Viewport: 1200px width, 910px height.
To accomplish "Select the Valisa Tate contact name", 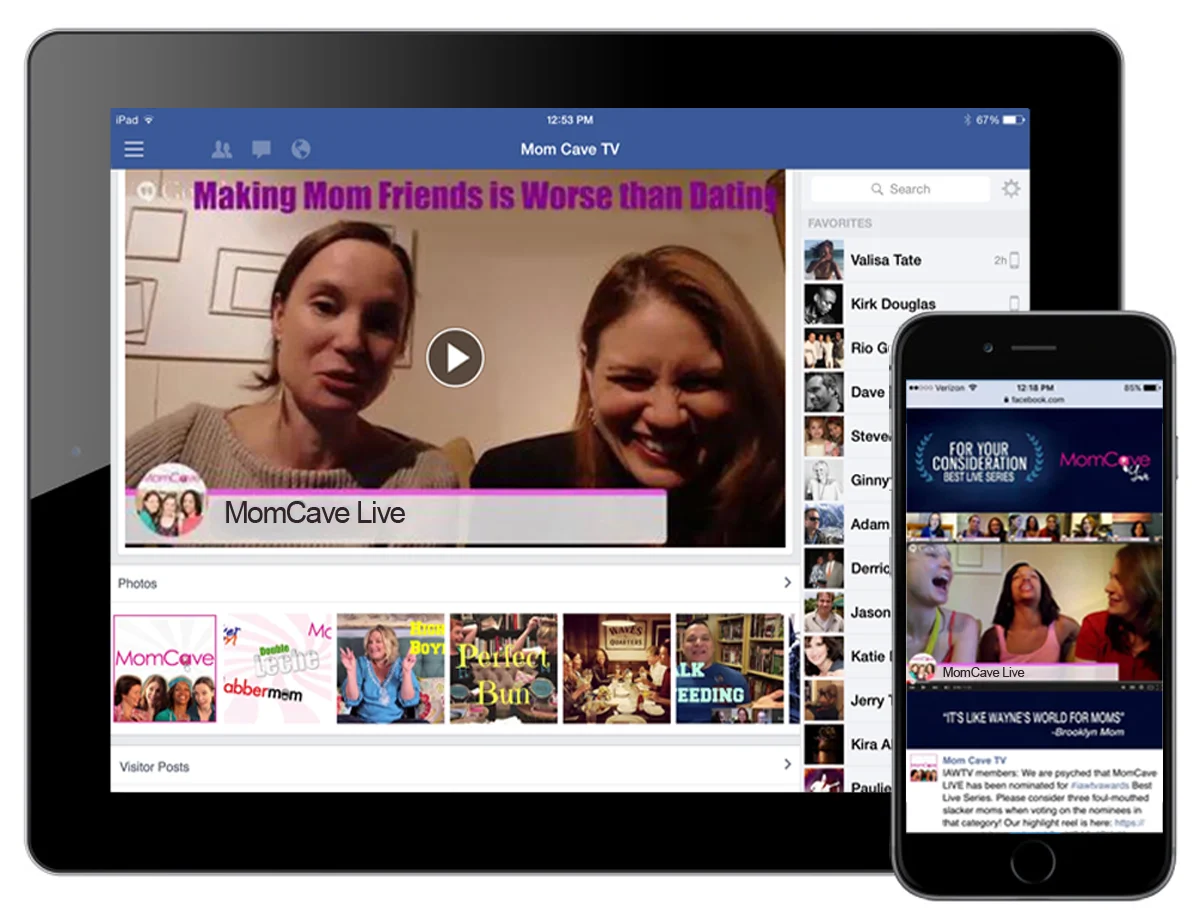I will (886, 260).
